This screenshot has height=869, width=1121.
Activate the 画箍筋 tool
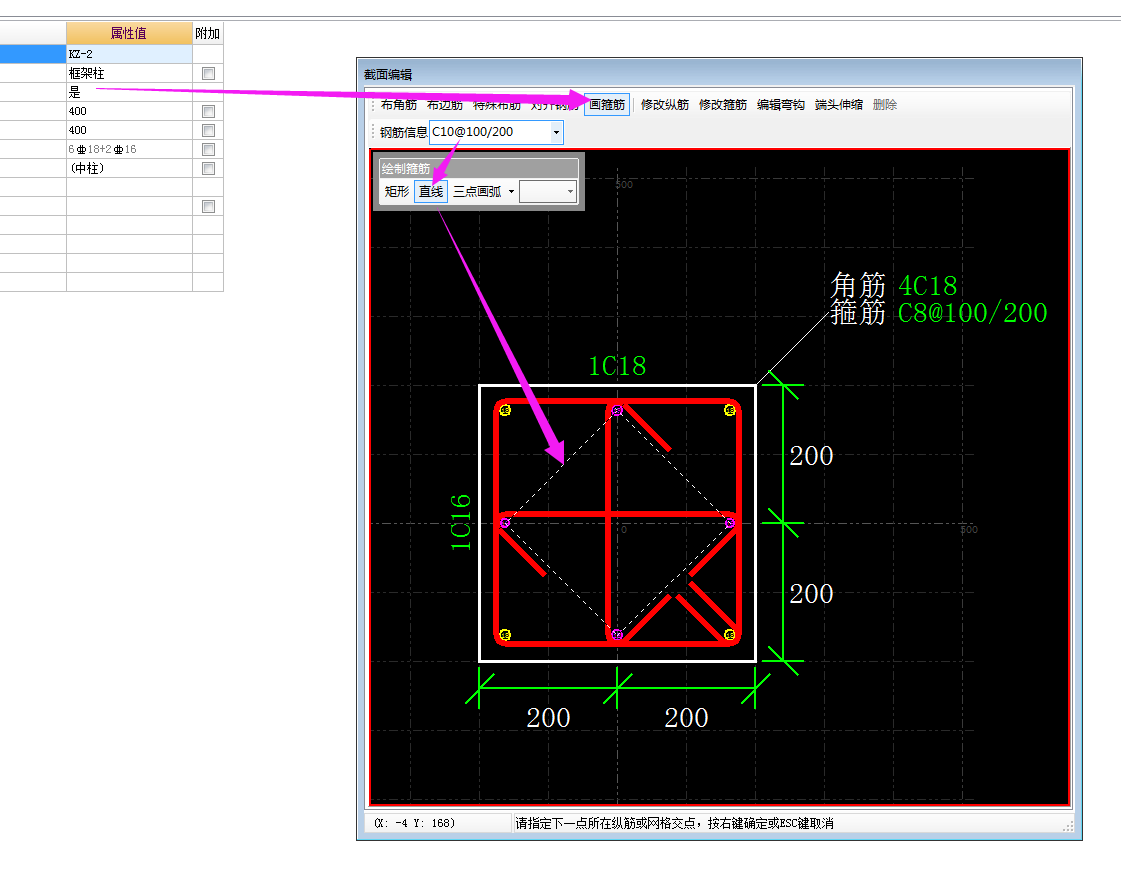point(607,105)
